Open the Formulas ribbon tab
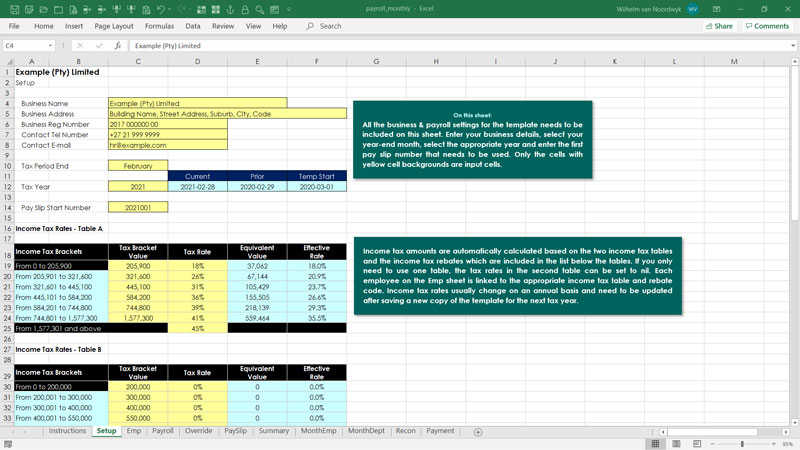800x450 pixels. coord(159,26)
